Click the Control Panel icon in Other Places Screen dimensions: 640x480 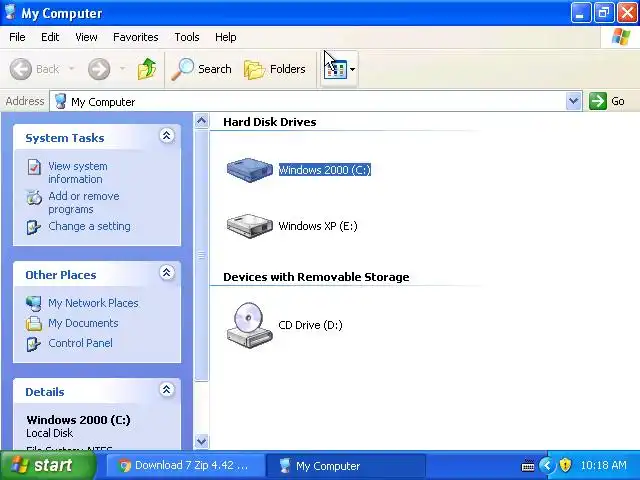coord(34,344)
